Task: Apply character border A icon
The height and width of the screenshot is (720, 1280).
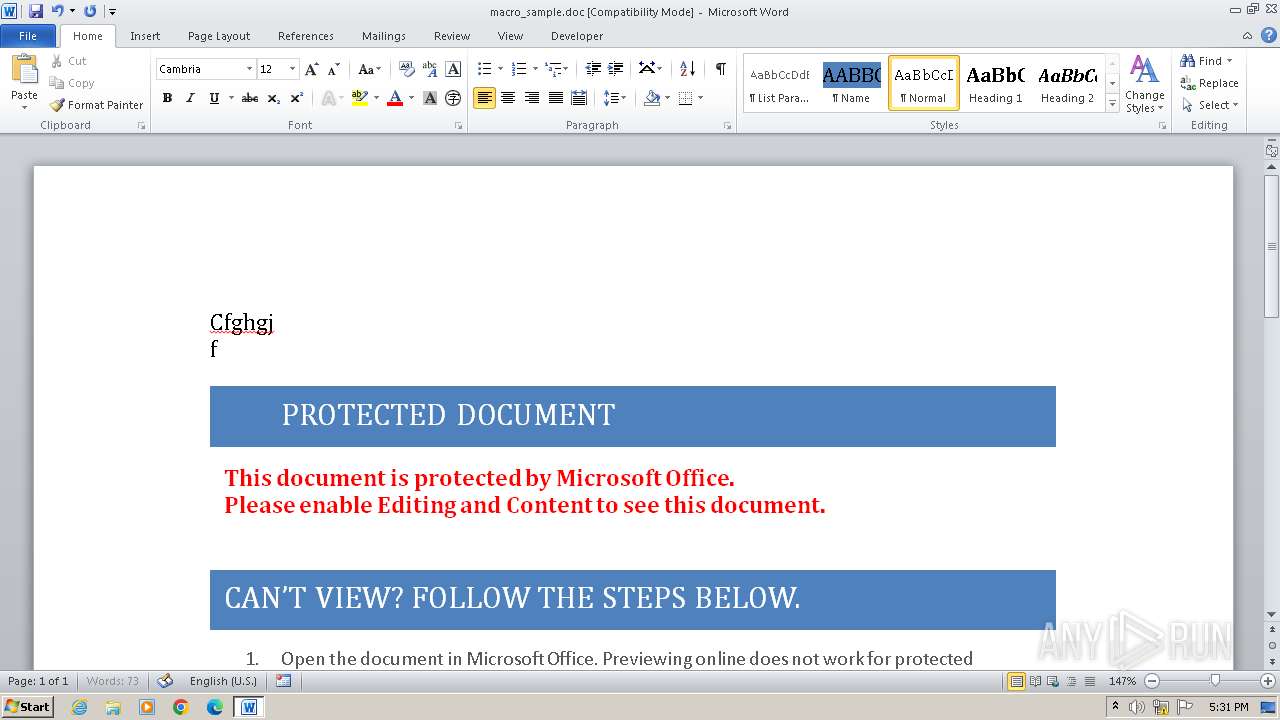Action: pyautogui.click(x=453, y=69)
